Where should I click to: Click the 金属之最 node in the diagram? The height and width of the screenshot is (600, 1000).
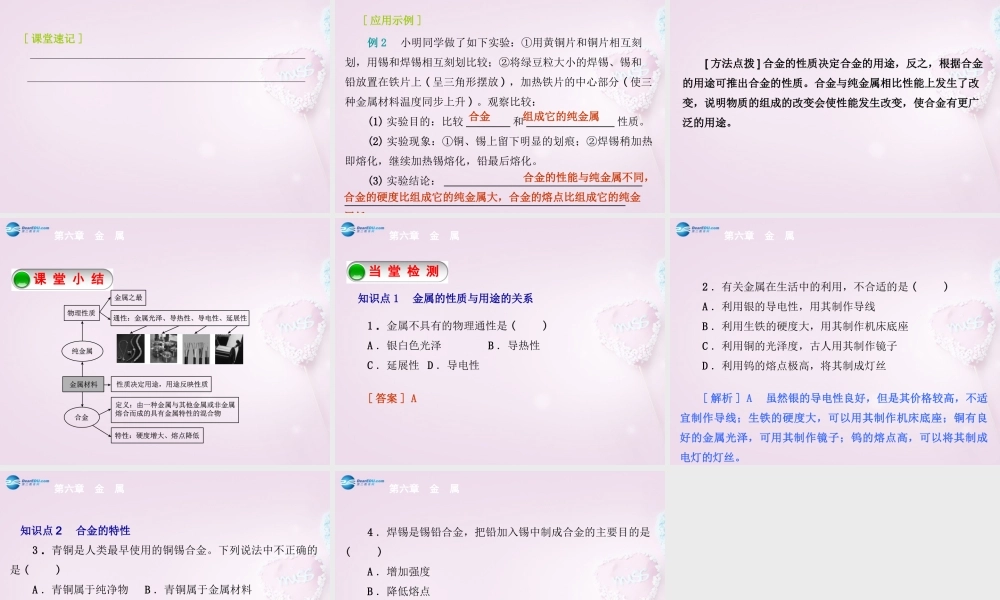[x=128, y=297]
